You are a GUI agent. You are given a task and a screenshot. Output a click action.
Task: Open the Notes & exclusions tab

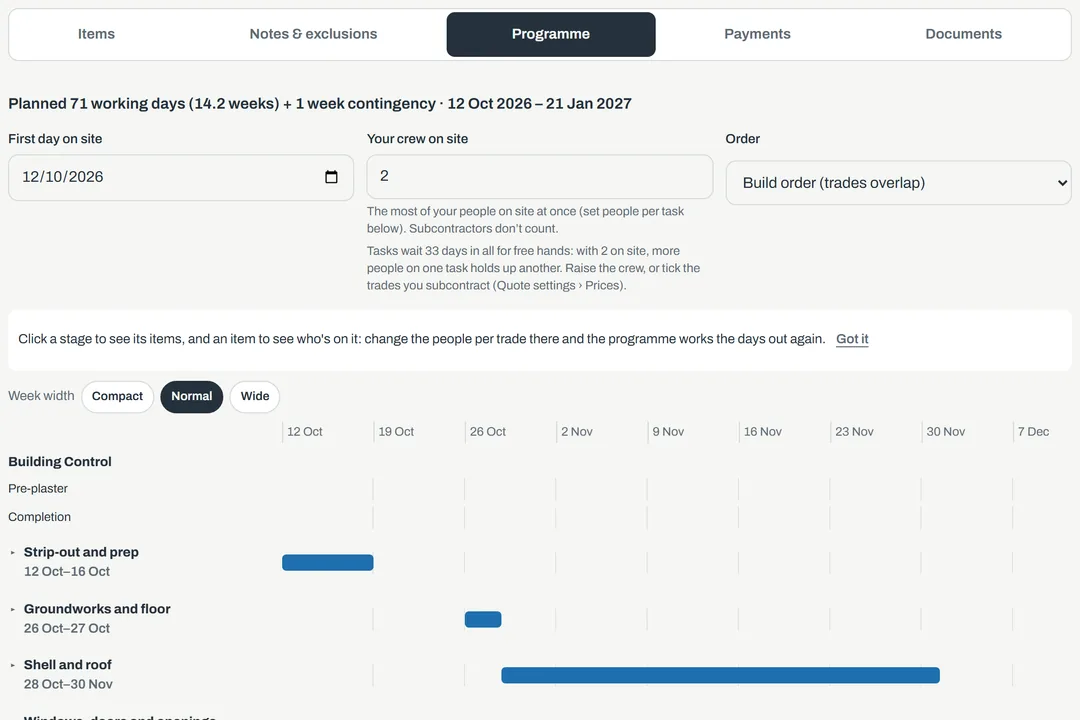313,34
